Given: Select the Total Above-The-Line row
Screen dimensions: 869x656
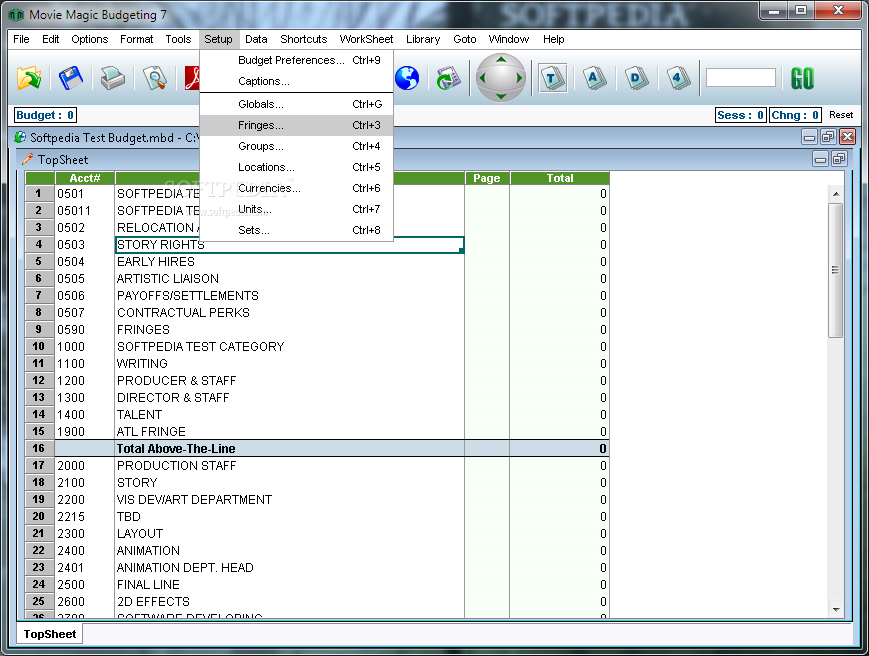Looking at the screenshot, I should 317,449.
